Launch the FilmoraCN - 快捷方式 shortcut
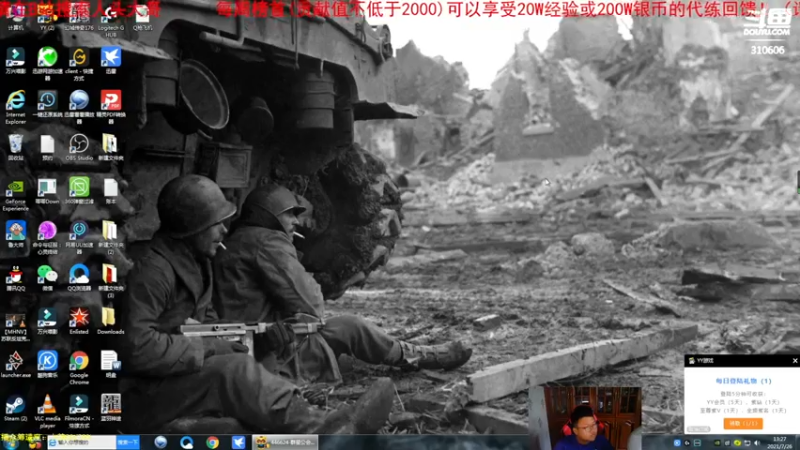The height and width of the screenshot is (450, 800). point(79,411)
